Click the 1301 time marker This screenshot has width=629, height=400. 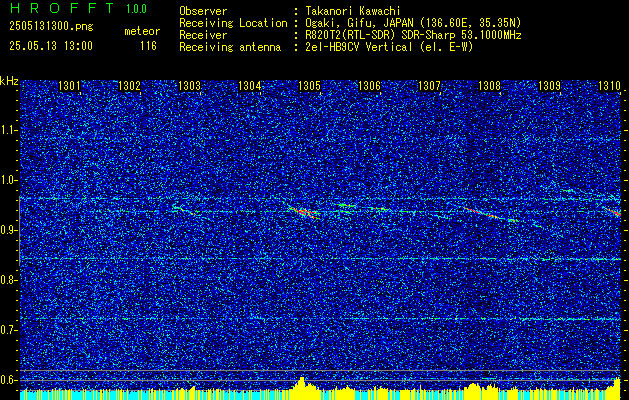tap(69, 85)
